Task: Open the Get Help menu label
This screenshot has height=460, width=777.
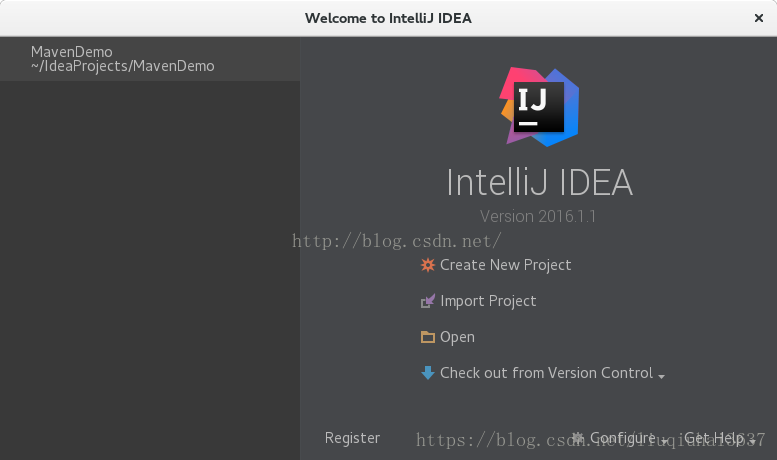Action: click(714, 438)
